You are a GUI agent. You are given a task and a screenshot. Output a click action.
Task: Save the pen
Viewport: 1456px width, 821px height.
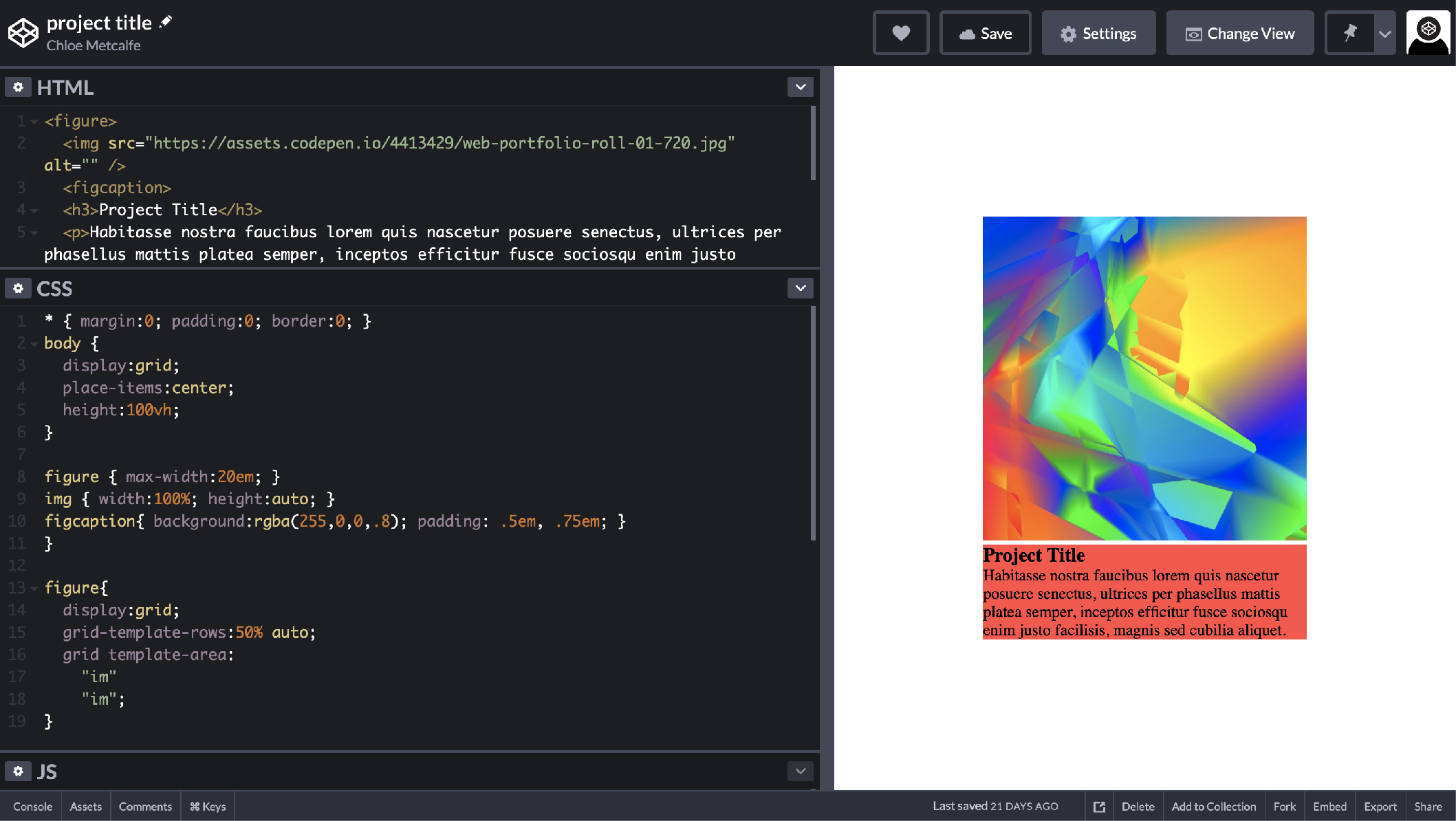pyautogui.click(x=986, y=32)
